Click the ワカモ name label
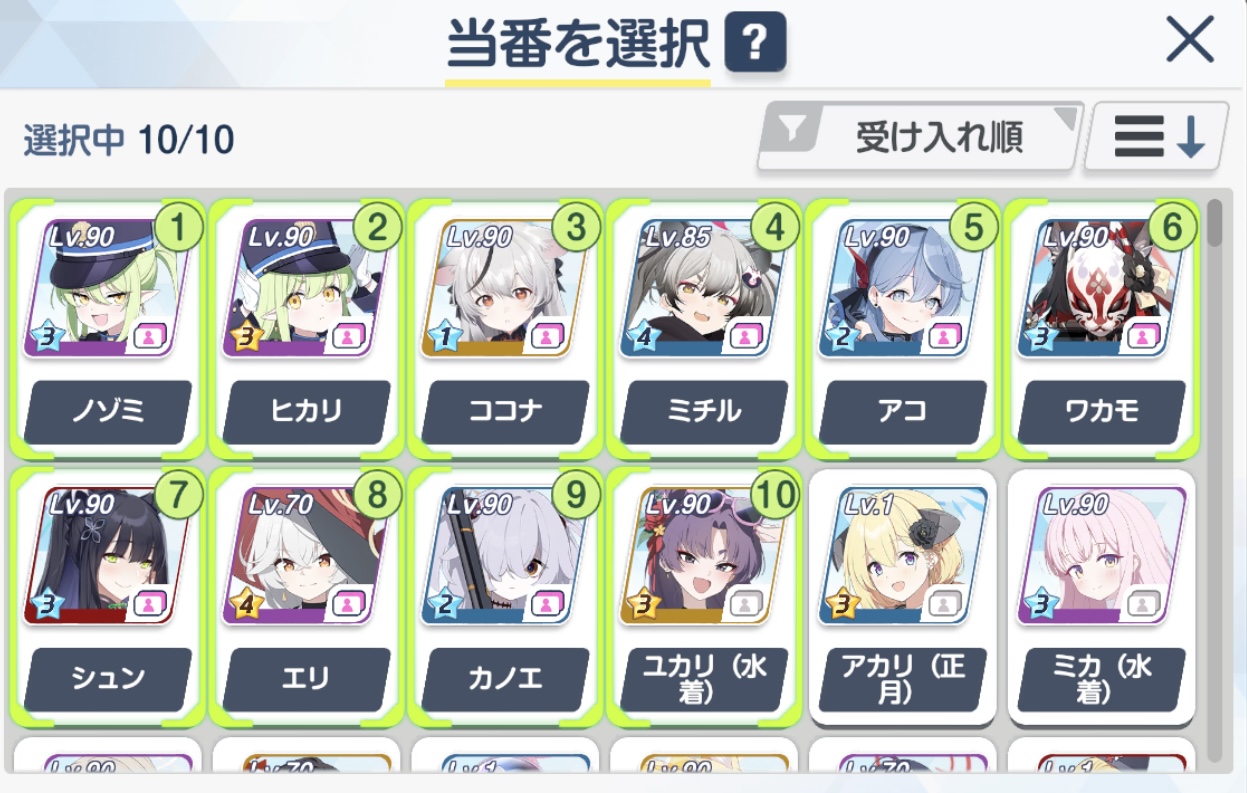 point(1102,412)
